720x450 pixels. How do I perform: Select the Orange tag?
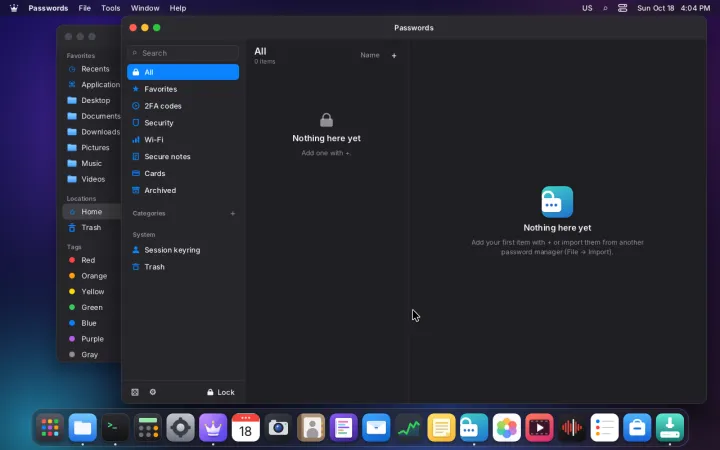point(91,276)
